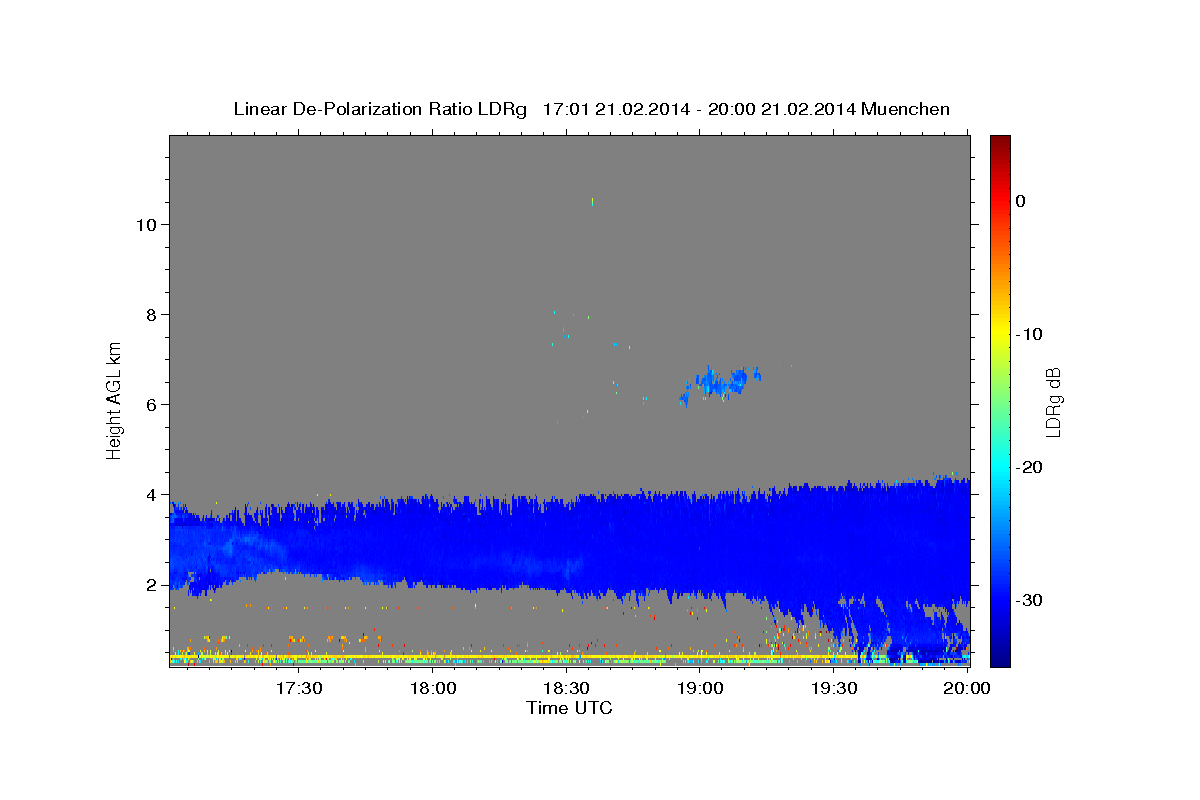The width and height of the screenshot is (1200, 800).
Task: Click the blue cloud layer at 3 km height
Action: coord(569,540)
